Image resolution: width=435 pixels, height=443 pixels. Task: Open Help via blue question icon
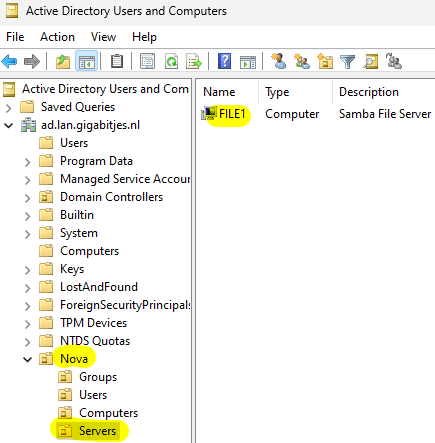click(225, 62)
